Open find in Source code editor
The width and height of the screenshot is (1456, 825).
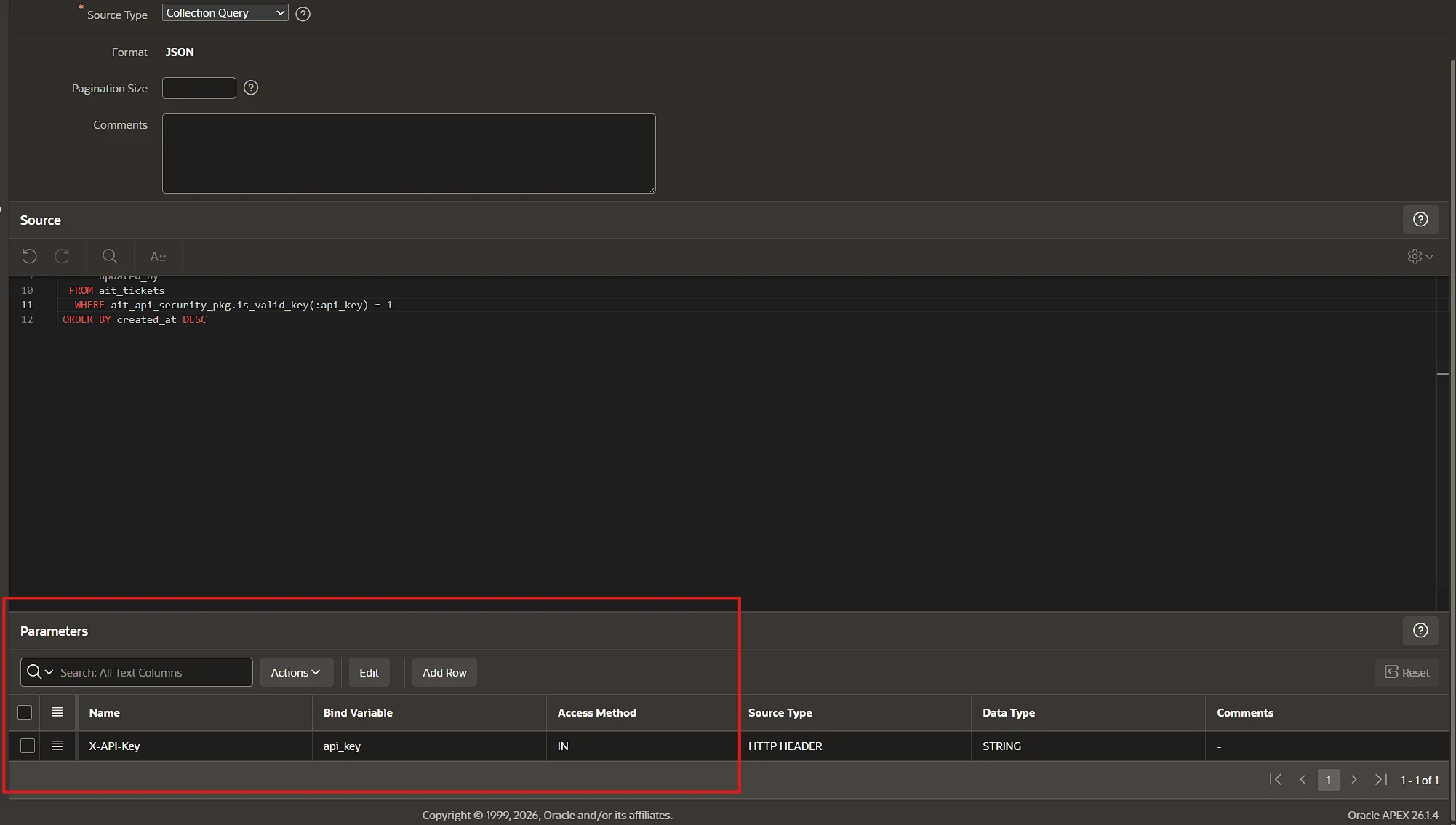[110, 256]
